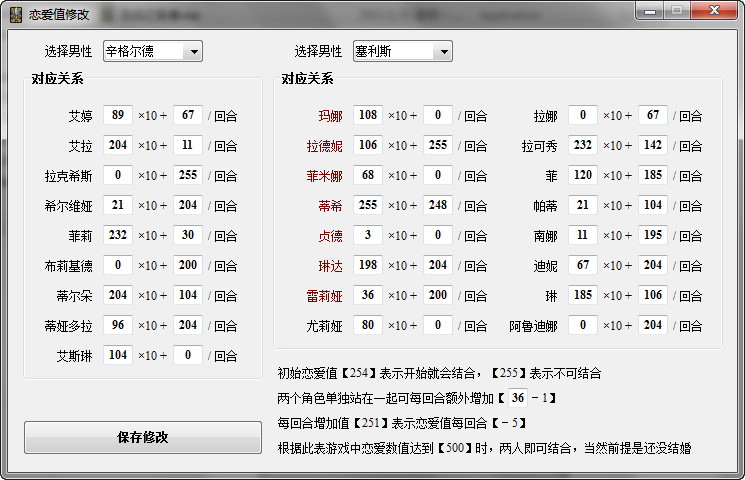Expand the 塞利斯 male character dropdown
Viewport: 745px width, 480px height.
click(x=443, y=51)
